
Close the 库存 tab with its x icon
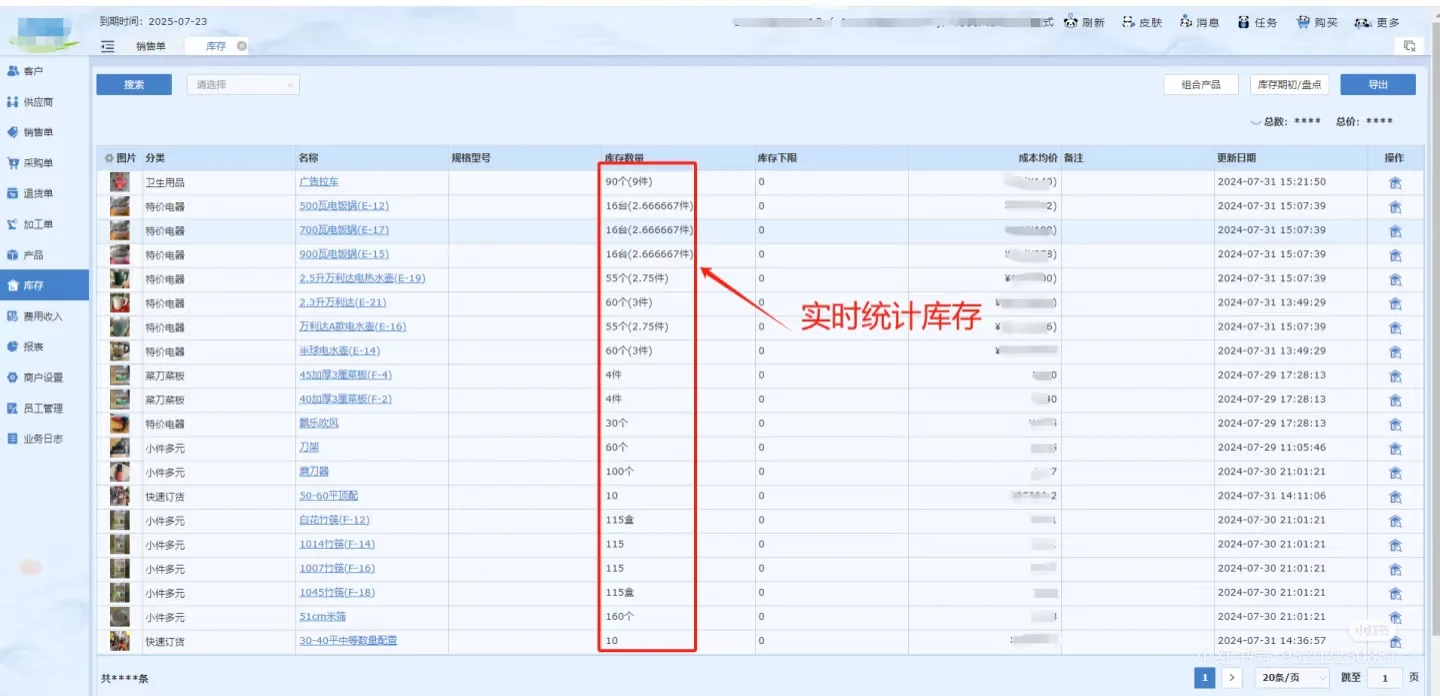(x=242, y=46)
